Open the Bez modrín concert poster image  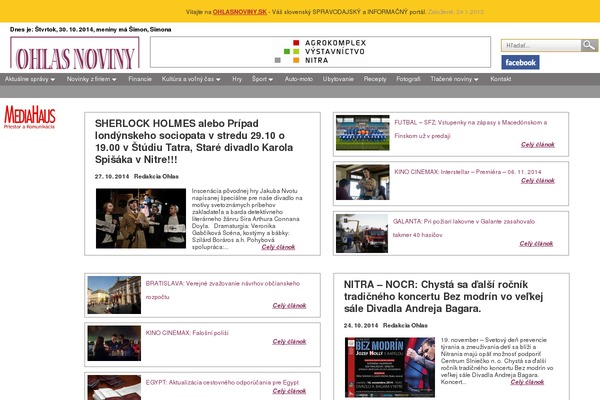pyautogui.click(x=390, y=367)
